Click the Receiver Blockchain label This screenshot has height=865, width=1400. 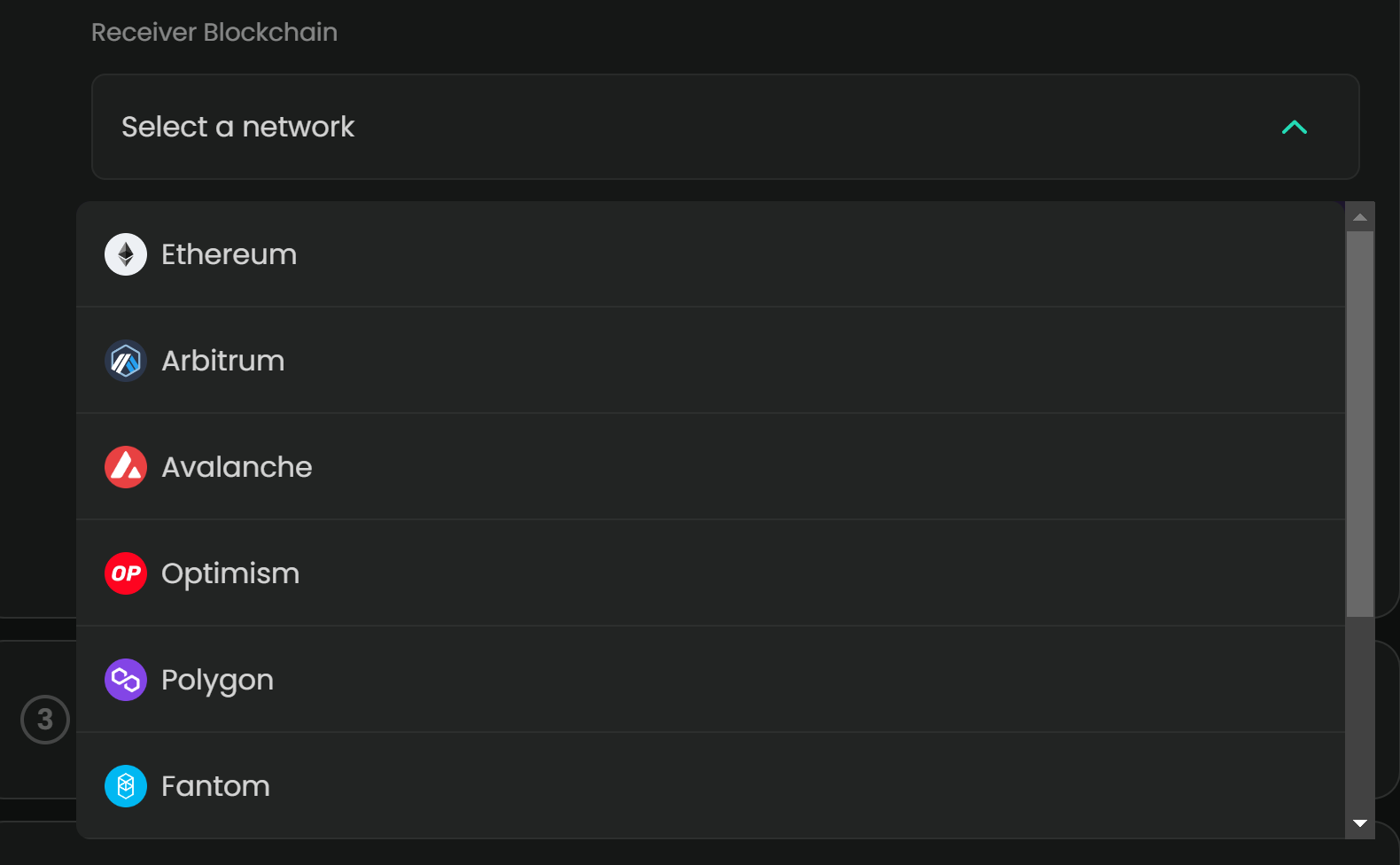214,33
